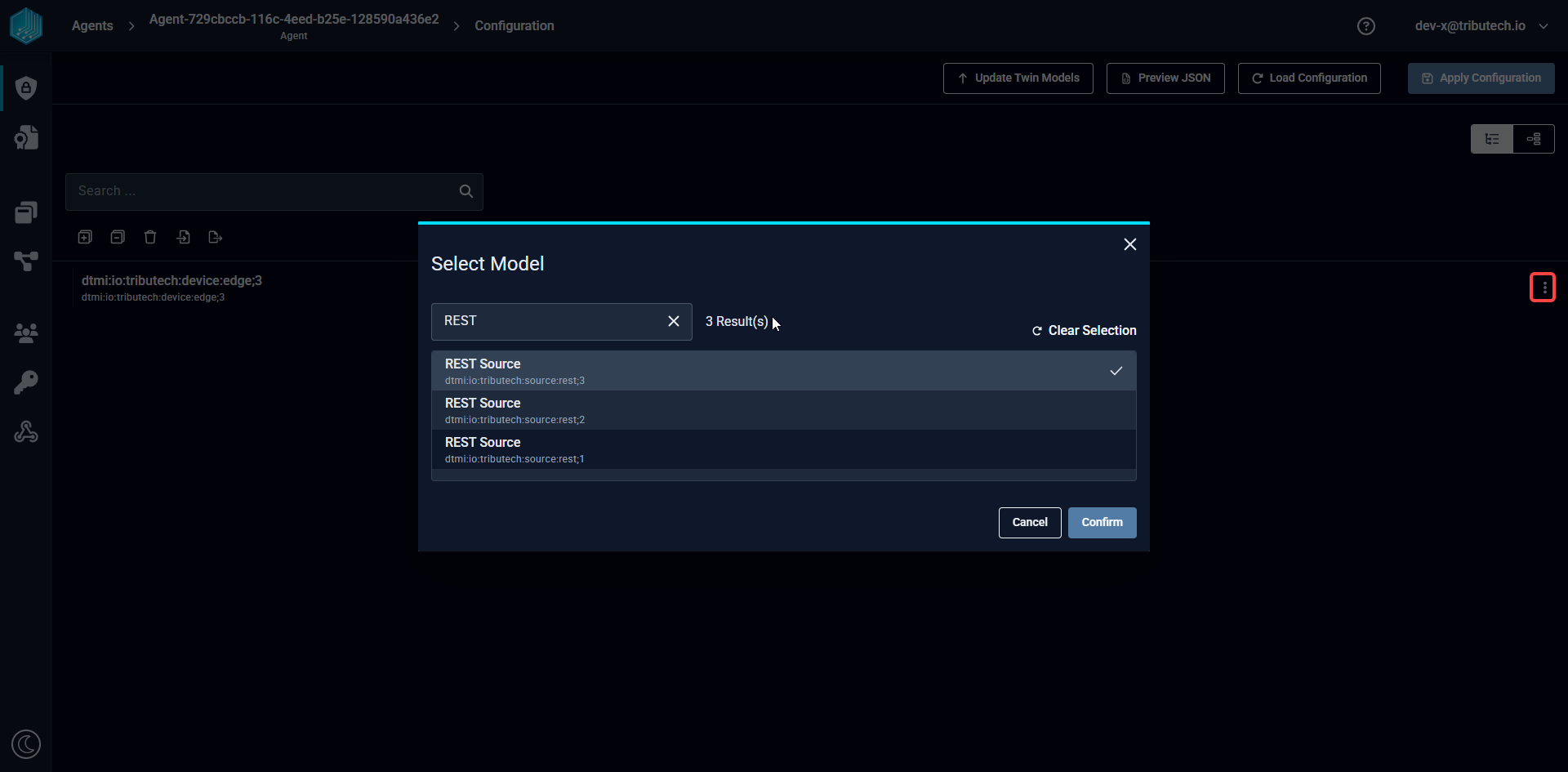Click the export file icon
Viewport: 1568px width, 772px height.
point(216,237)
